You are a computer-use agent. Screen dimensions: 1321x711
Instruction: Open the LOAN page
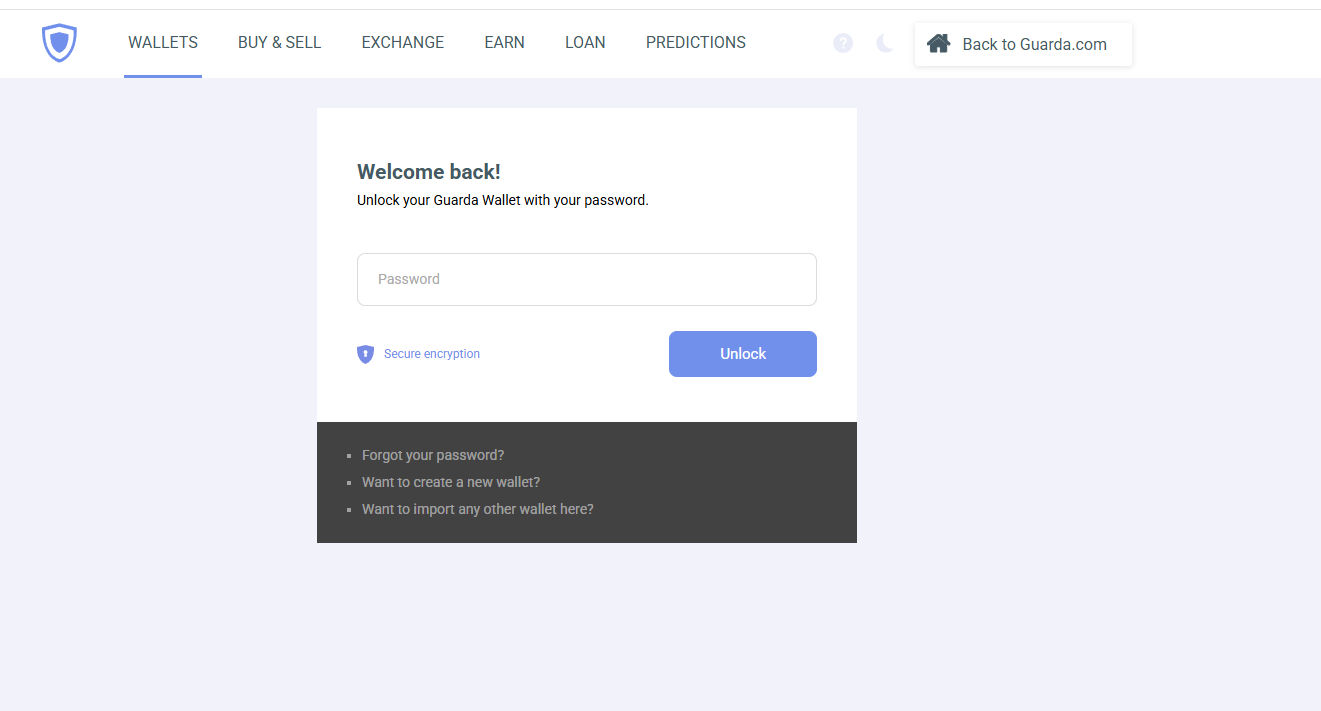(585, 42)
